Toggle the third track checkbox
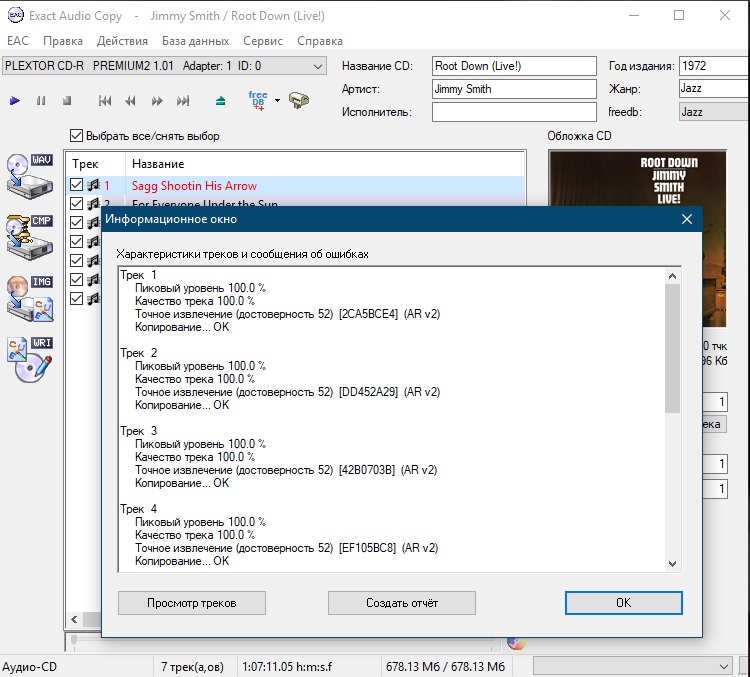This screenshot has height=677, width=750. pyautogui.click(x=76, y=222)
